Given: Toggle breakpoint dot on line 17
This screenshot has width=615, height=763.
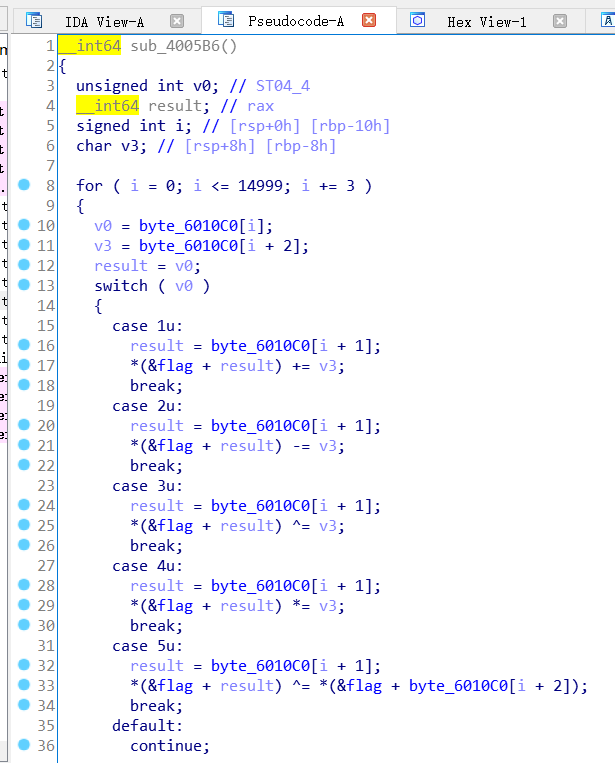Looking at the screenshot, I should click(24, 364).
